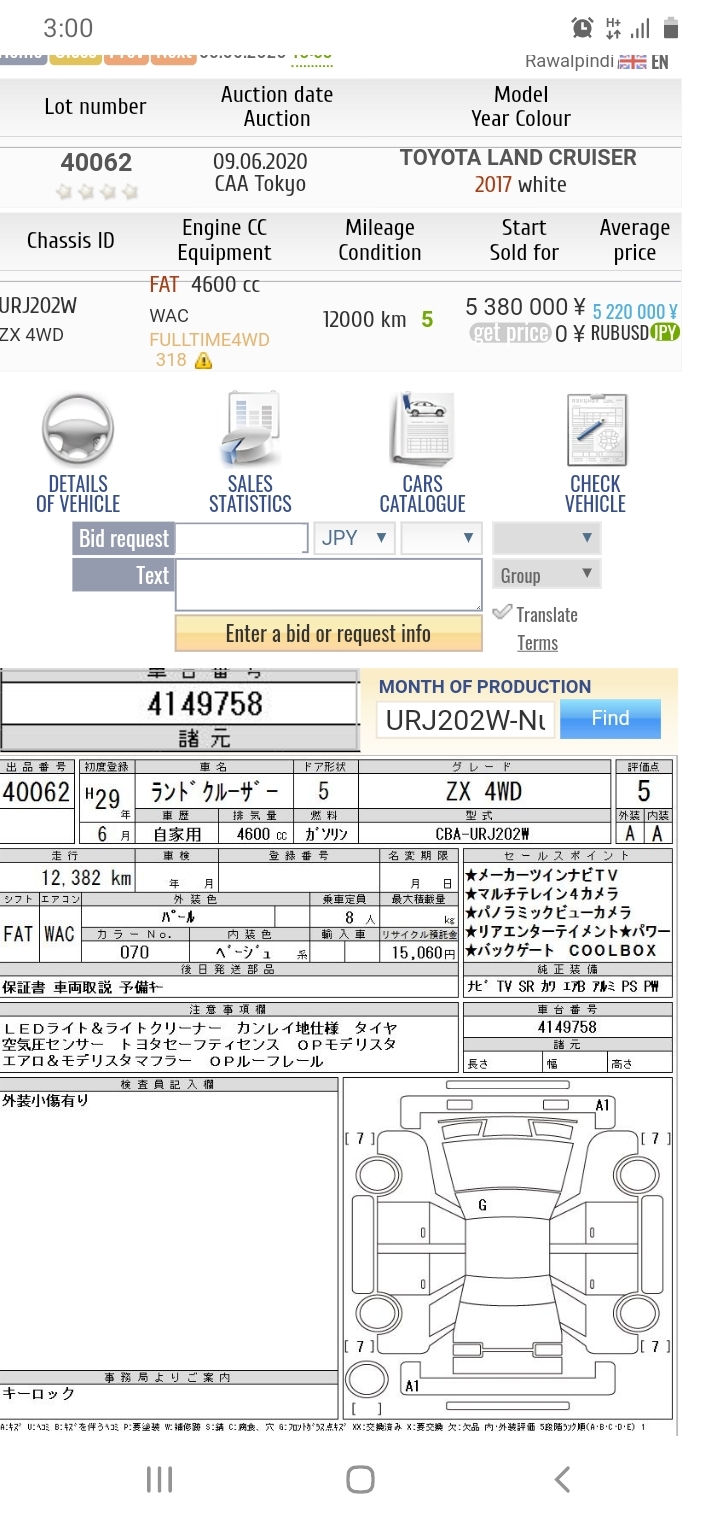Click the auction date 09.06.2020
Screen dimensions: 720x1520
click(x=260, y=161)
